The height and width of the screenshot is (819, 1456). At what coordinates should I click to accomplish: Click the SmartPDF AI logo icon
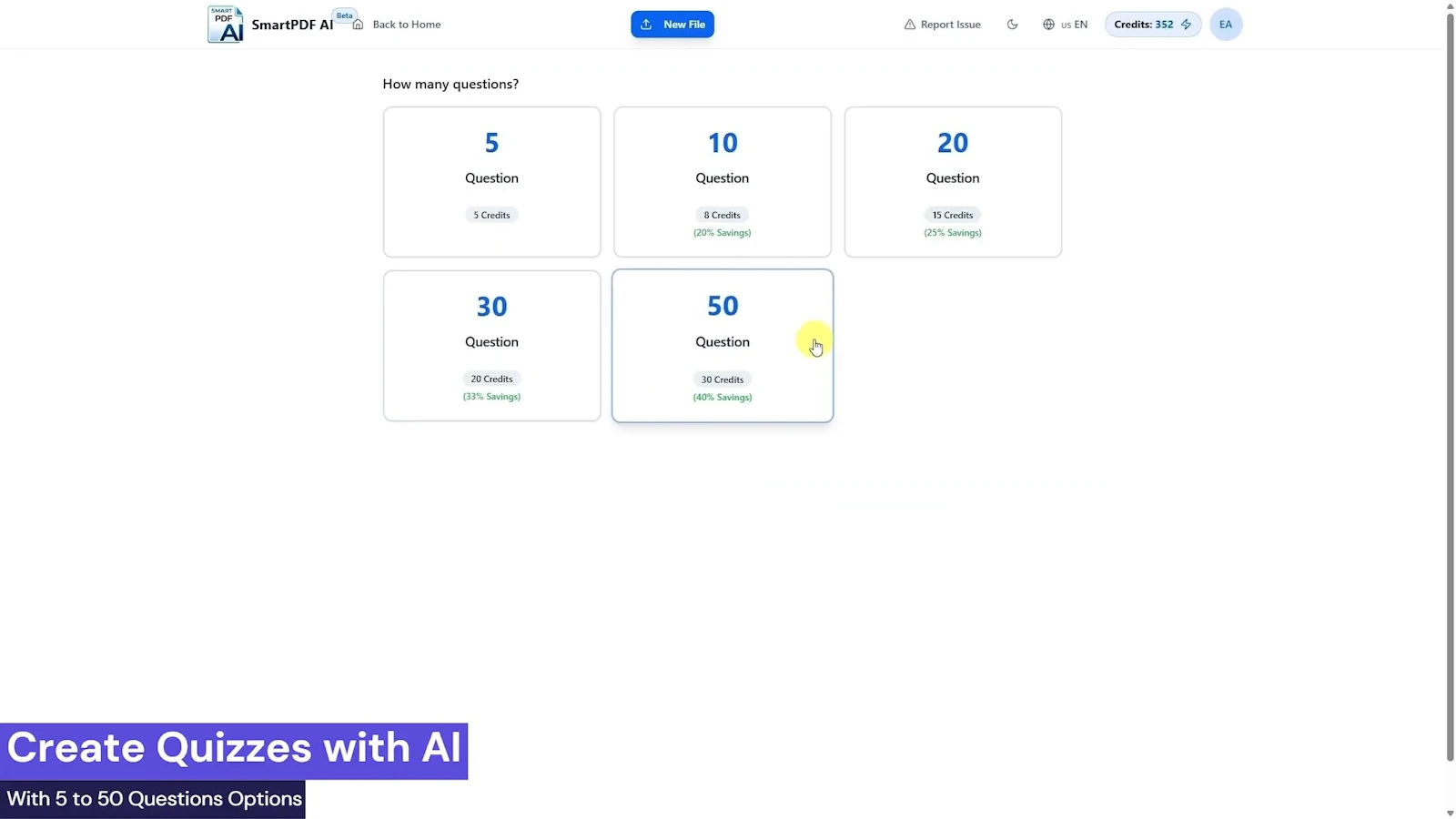click(225, 25)
